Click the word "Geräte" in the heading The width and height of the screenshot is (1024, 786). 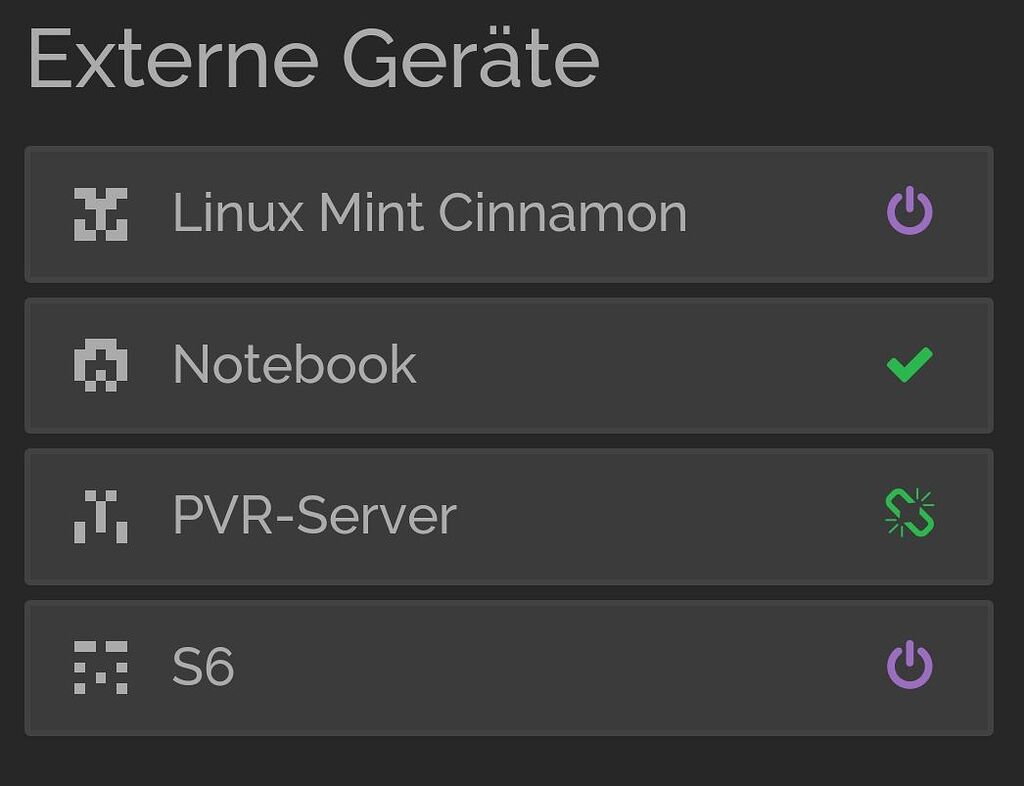pyautogui.click(x=470, y=59)
